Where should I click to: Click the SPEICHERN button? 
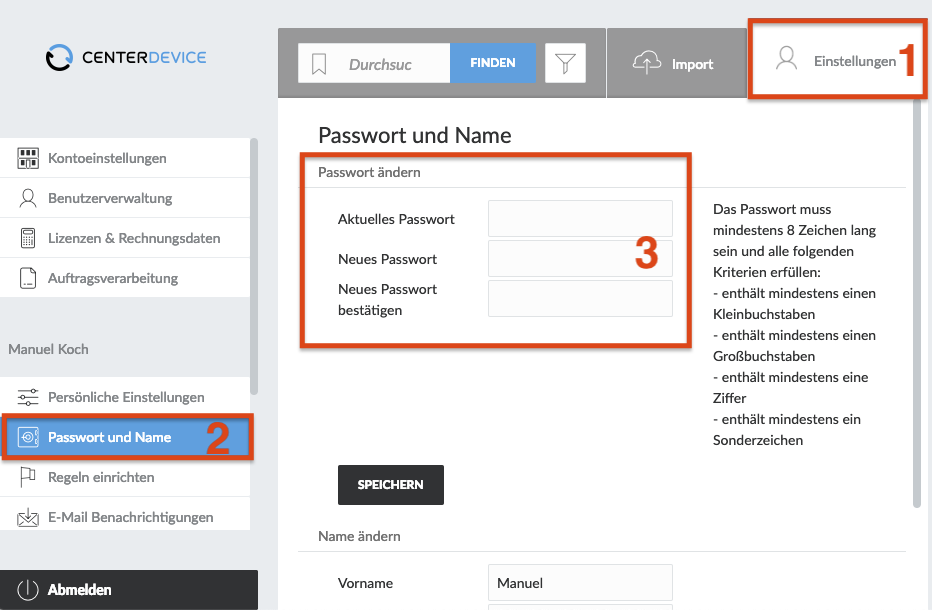click(x=391, y=485)
